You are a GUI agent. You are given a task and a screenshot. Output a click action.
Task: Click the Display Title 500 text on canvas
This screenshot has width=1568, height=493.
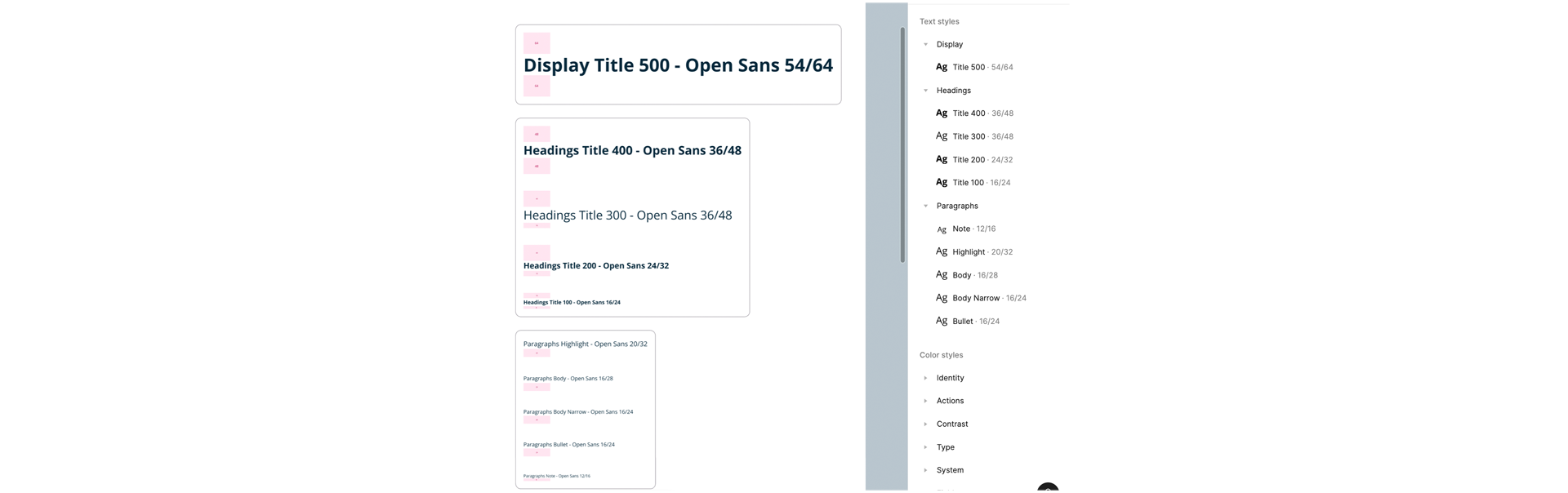pyautogui.click(x=678, y=65)
